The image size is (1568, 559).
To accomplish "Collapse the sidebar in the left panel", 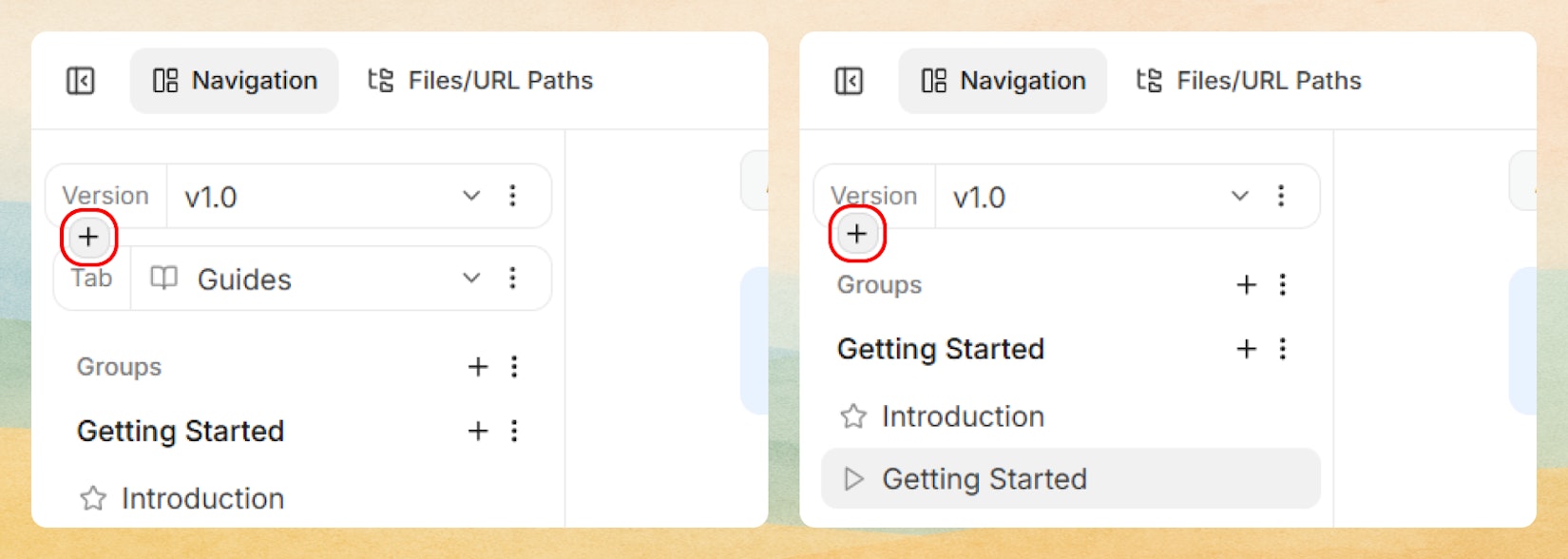I will click(81, 81).
